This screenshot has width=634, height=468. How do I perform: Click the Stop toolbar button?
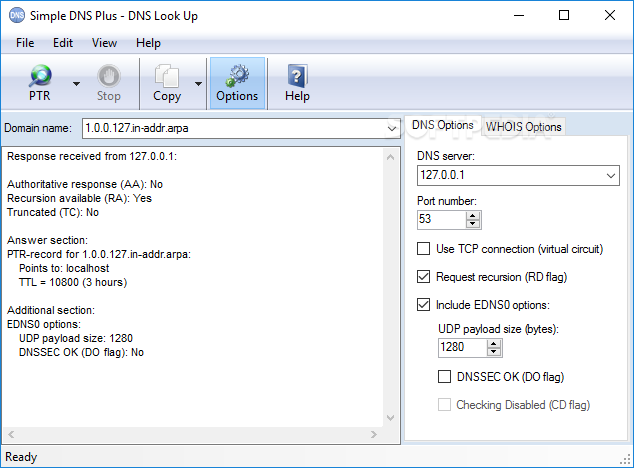[109, 83]
